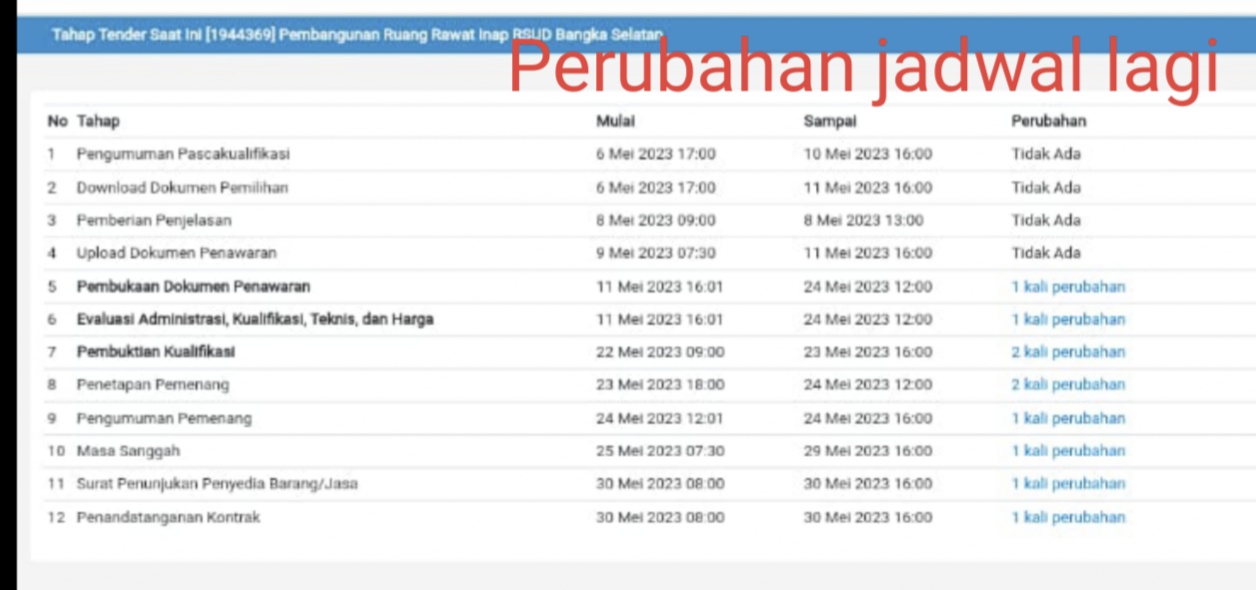Click start date in Penandatanganan Kontrak row
Viewport: 1256px width, 590px height.
point(661,518)
